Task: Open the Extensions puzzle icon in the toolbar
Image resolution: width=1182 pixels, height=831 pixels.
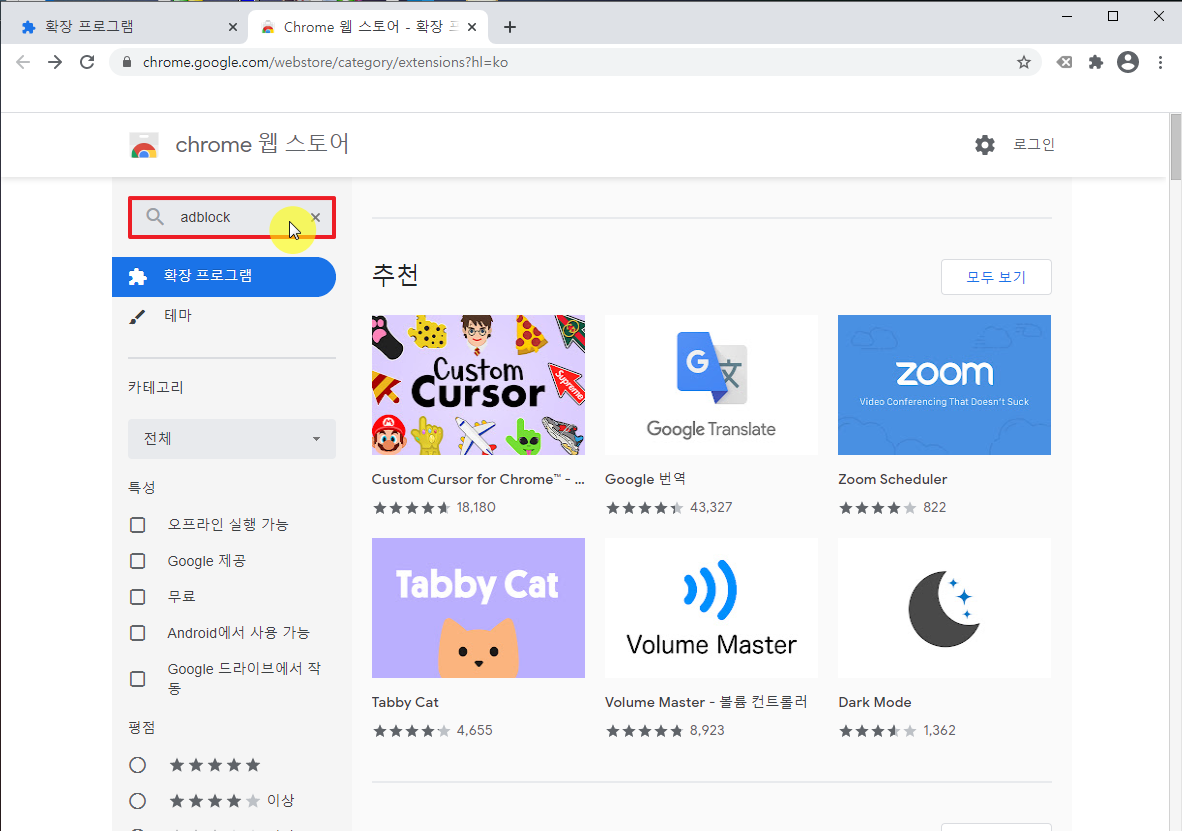Action: [x=1096, y=62]
